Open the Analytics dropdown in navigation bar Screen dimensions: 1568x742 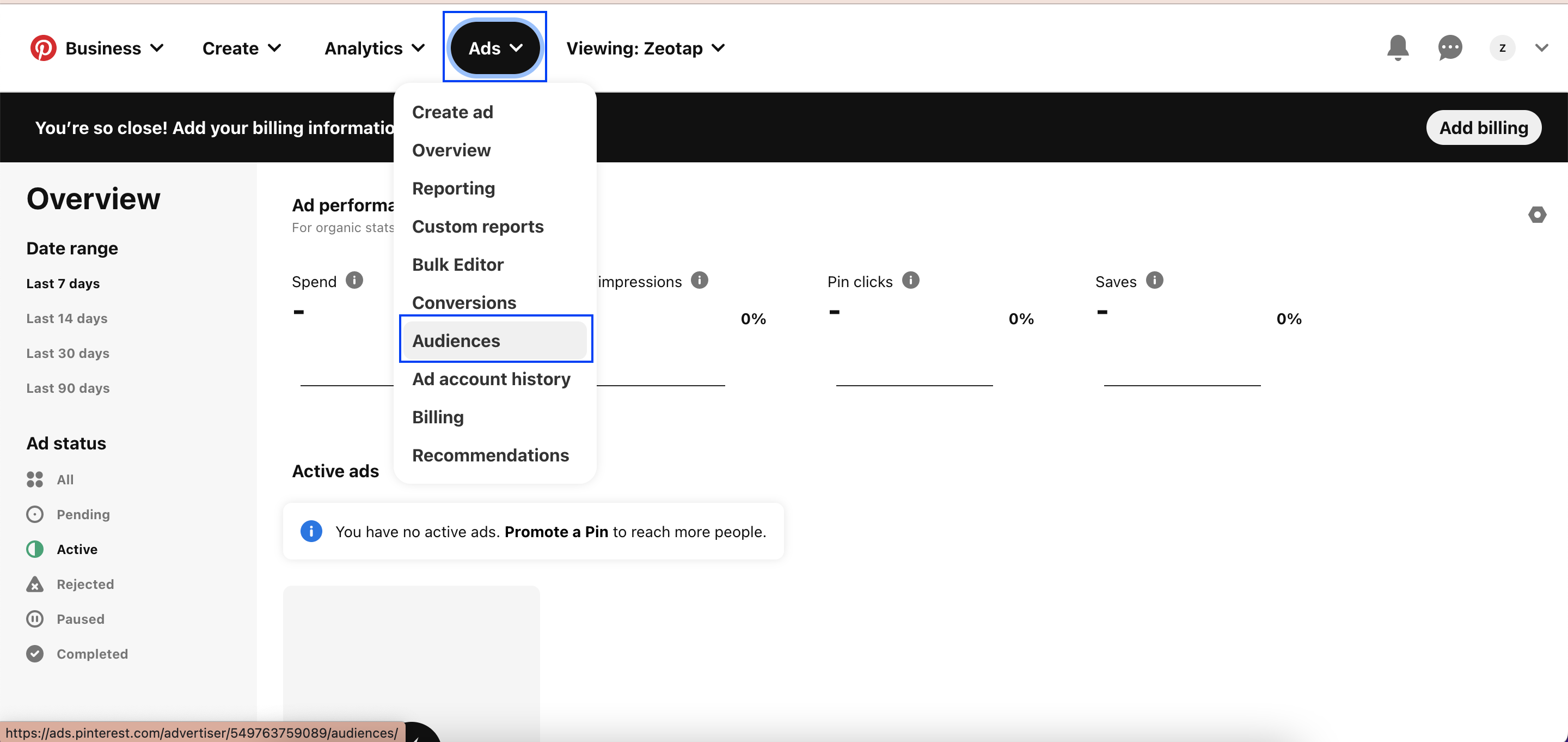click(x=375, y=48)
